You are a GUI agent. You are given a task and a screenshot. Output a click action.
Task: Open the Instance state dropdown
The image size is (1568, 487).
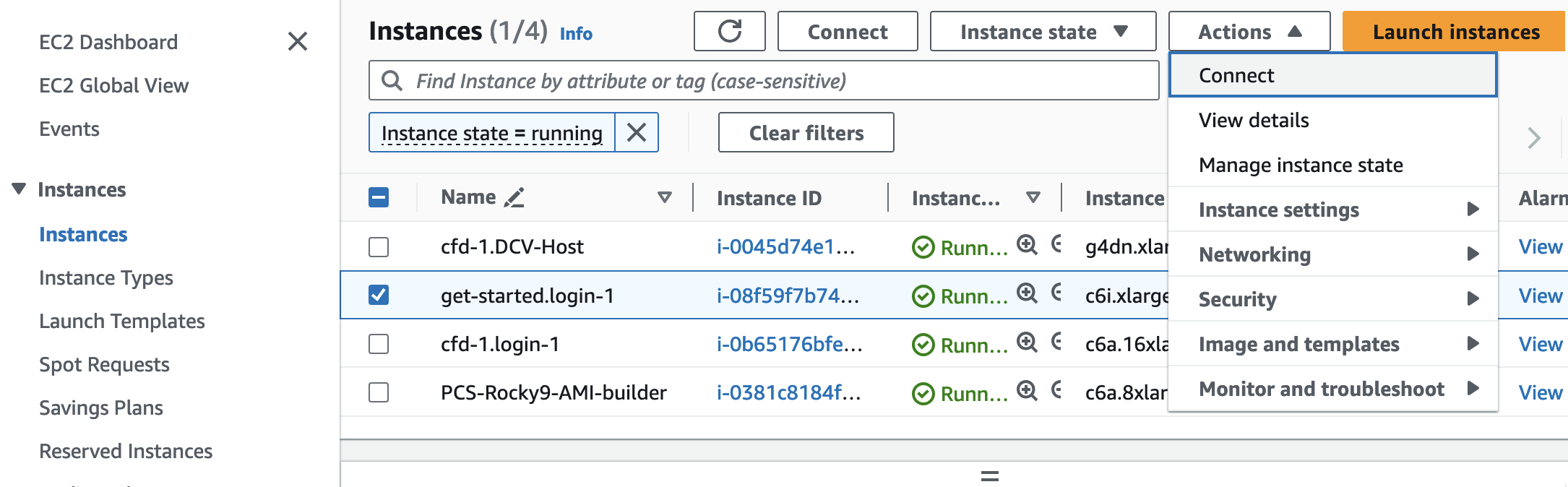coord(1042,31)
